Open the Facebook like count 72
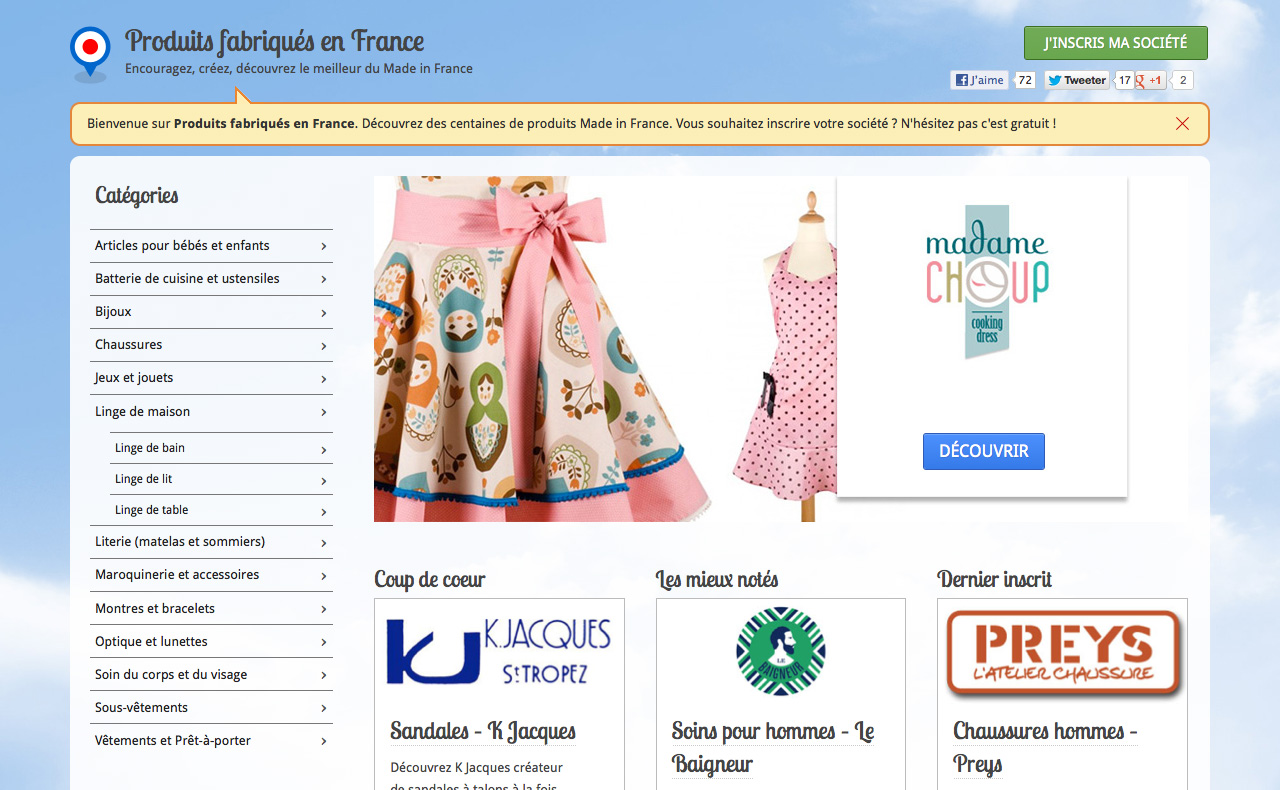 click(1024, 80)
